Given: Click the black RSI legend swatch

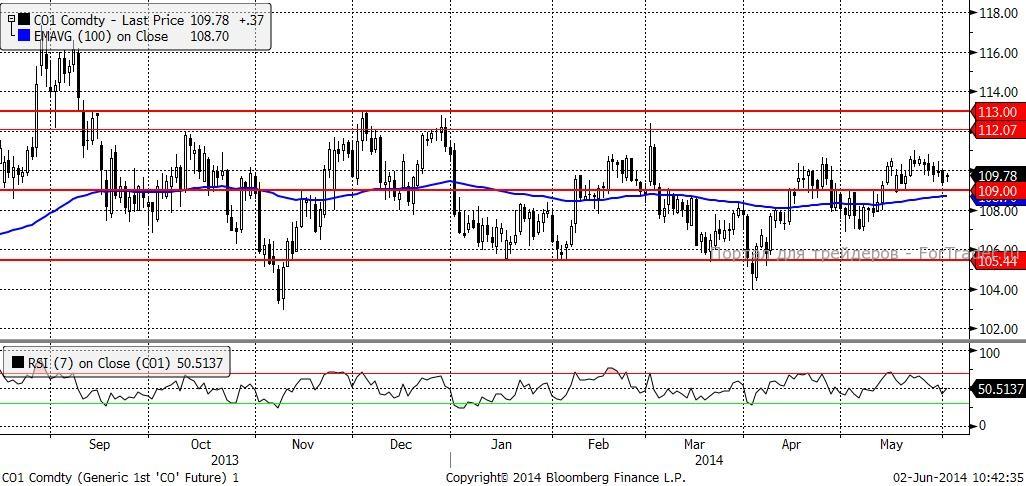Looking at the screenshot, I should pyautogui.click(x=18, y=363).
